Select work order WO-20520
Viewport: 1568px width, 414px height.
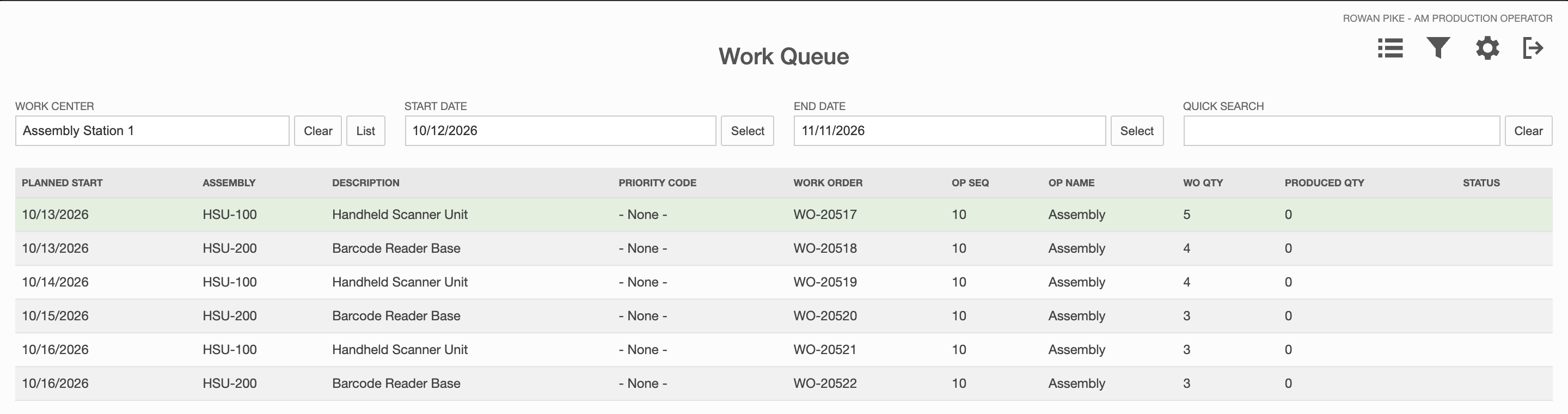pyautogui.click(x=825, y=316)
